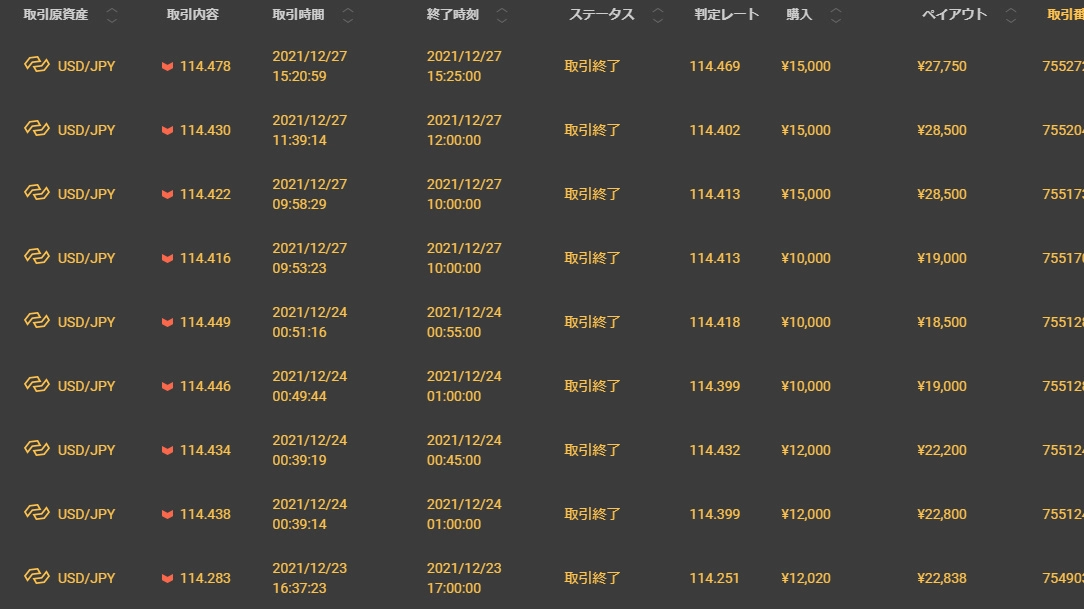Click the USD/JPY pair icon in the 16:37:23 trade row
Viewport: 1084px width, 609px height.
(37, 577)
